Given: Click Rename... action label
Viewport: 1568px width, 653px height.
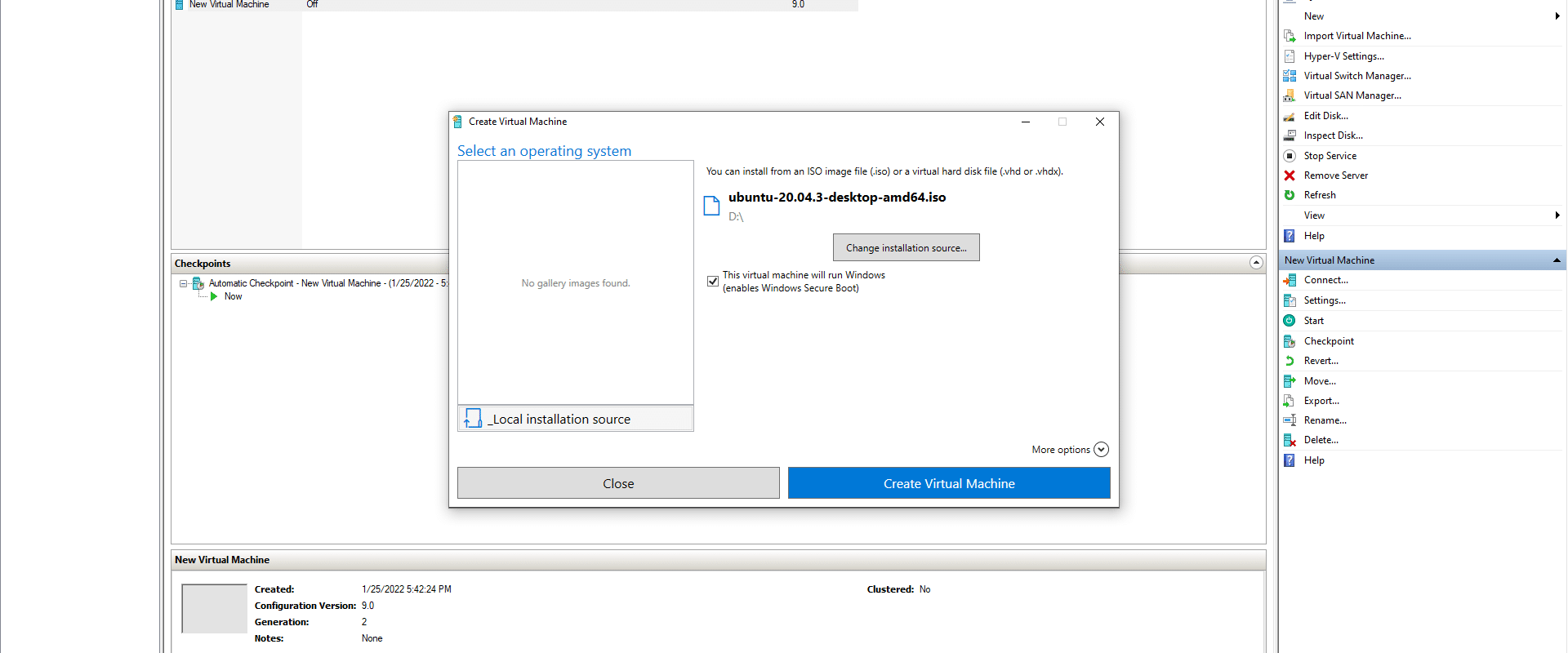Looking at the screenshot, I should [x=1325, y=420].
